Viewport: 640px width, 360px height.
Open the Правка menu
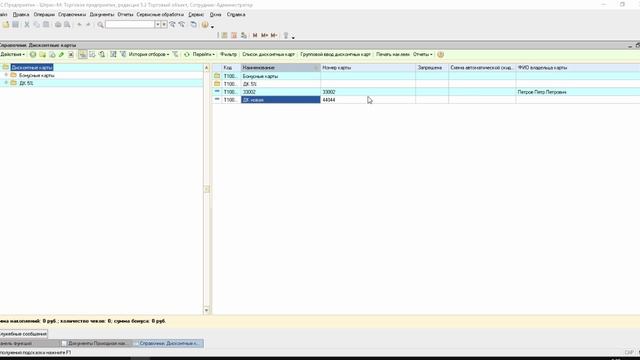(21, 14)
